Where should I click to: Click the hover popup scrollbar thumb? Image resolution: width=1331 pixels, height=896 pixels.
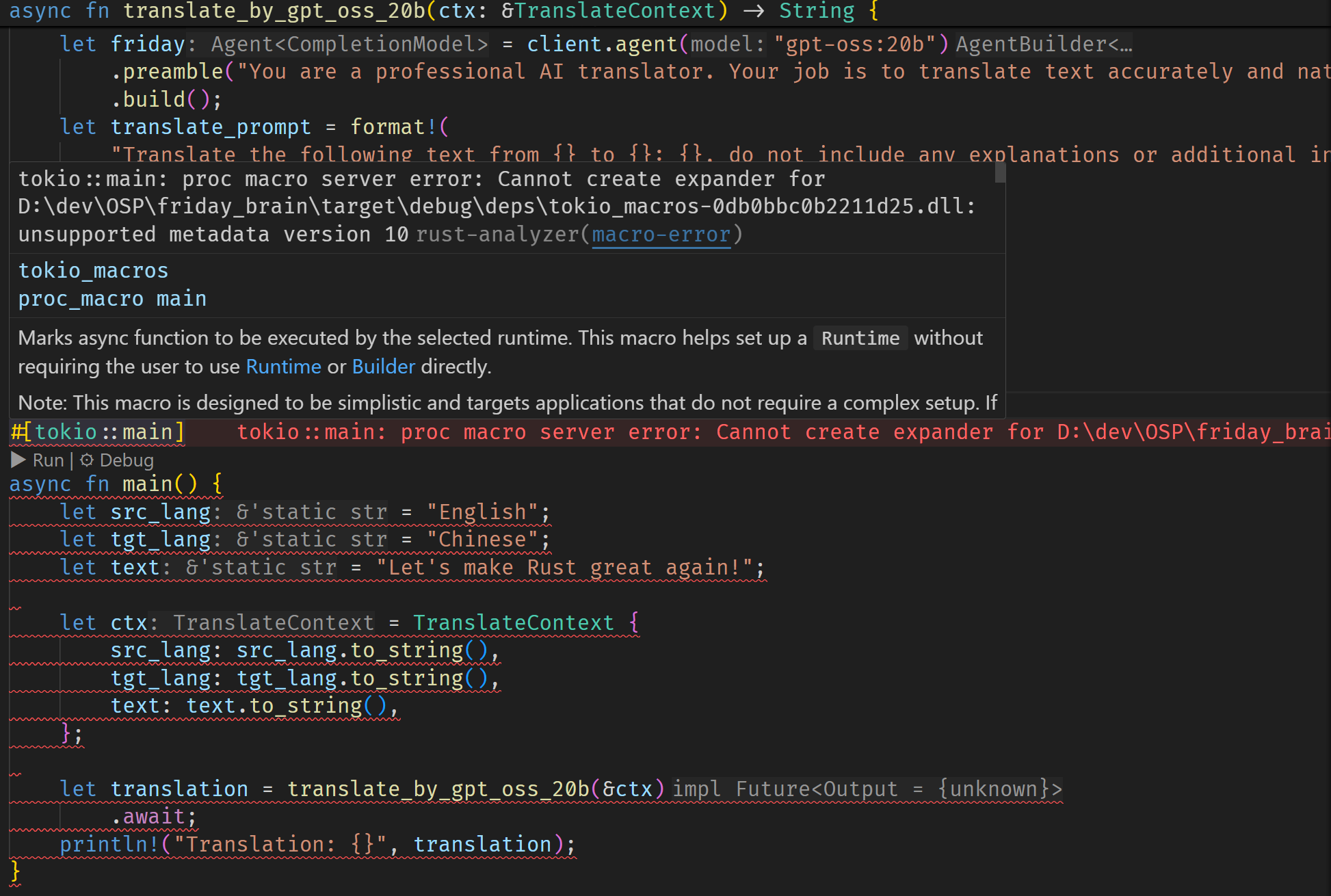coord(1000,172)
